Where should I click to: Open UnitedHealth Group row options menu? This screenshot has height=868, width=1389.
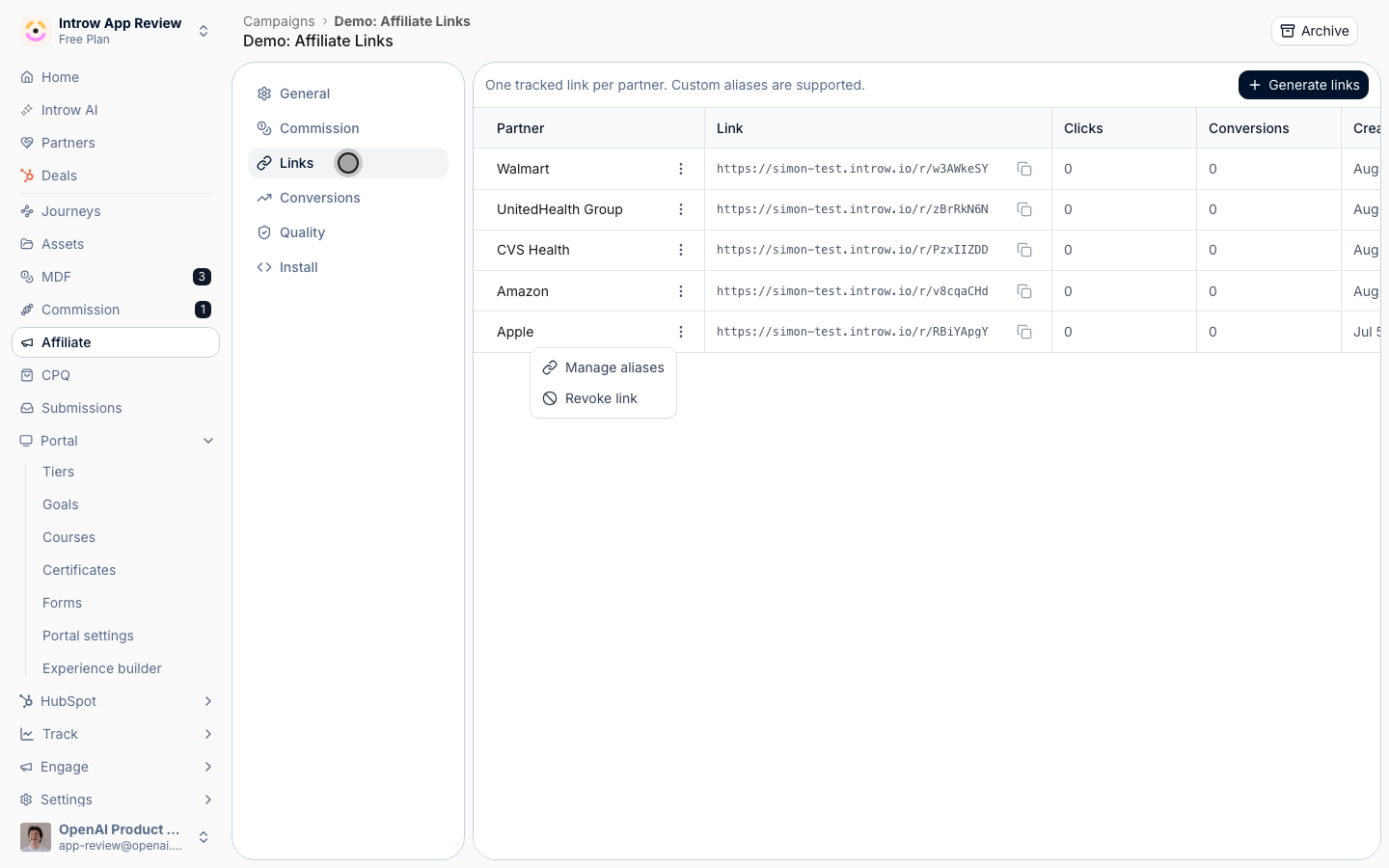(x=681, y=209)
